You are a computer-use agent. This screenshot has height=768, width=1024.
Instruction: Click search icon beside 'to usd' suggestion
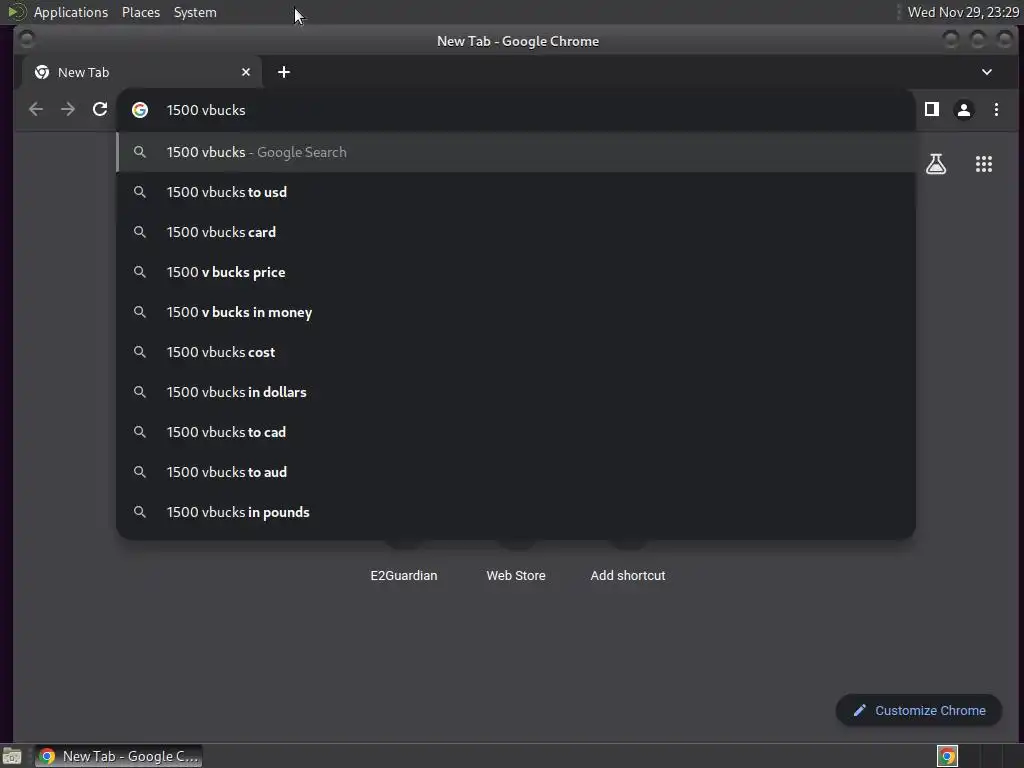140,192
